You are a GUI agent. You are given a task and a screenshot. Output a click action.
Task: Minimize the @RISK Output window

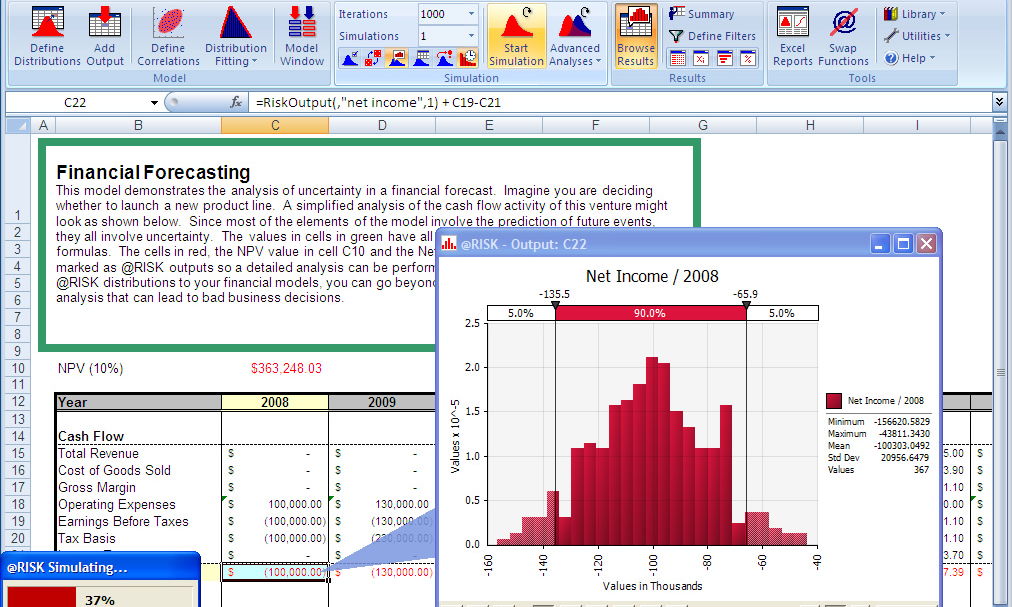pos(880,243)
